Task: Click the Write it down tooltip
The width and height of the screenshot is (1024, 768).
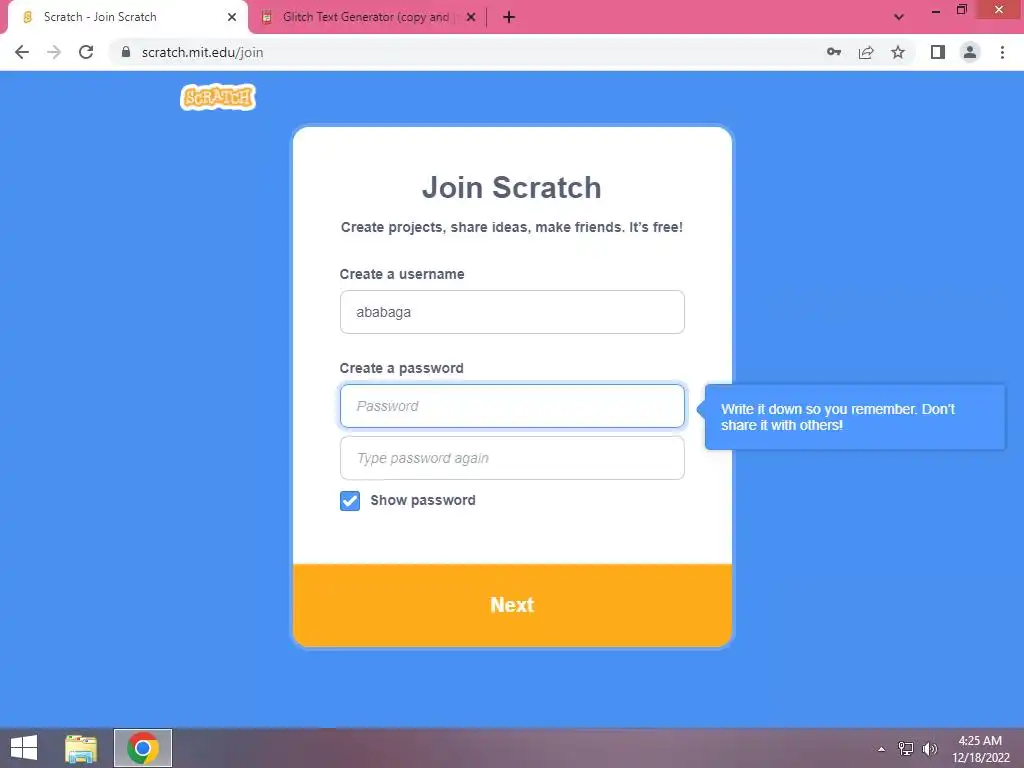Action: (855, 417)
